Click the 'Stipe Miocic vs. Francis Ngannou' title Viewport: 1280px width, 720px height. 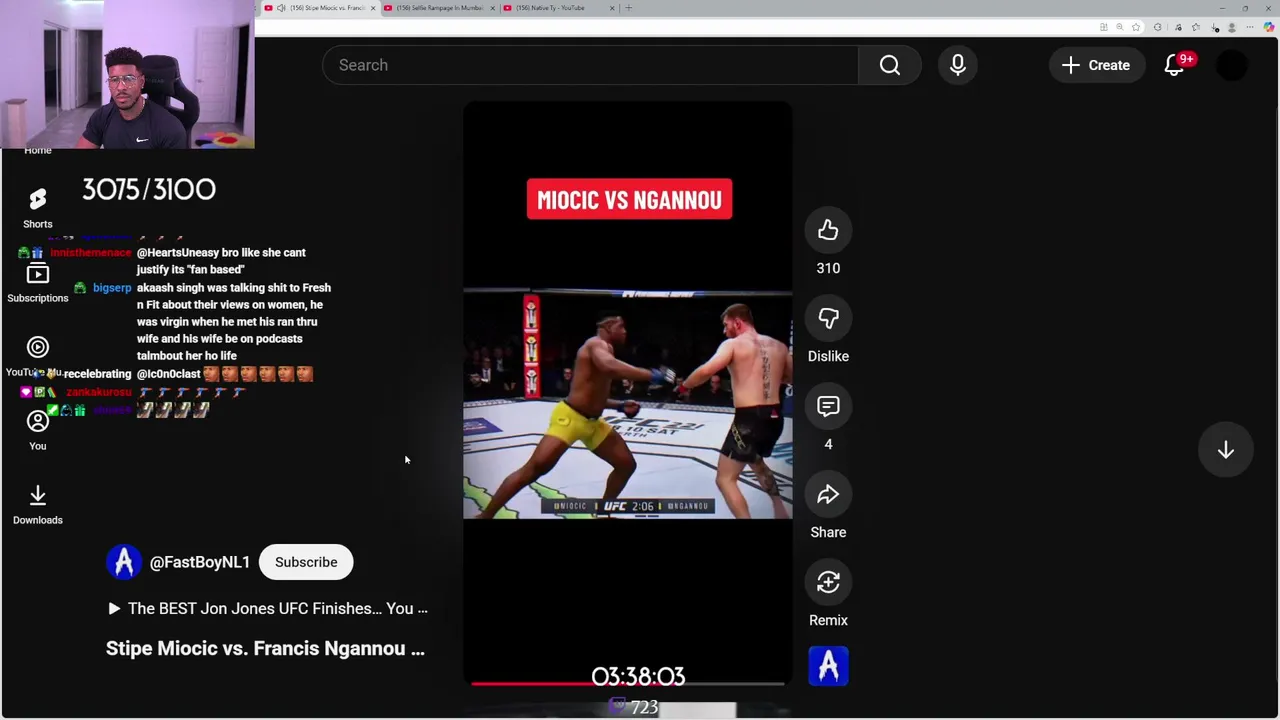pos(265,648)
